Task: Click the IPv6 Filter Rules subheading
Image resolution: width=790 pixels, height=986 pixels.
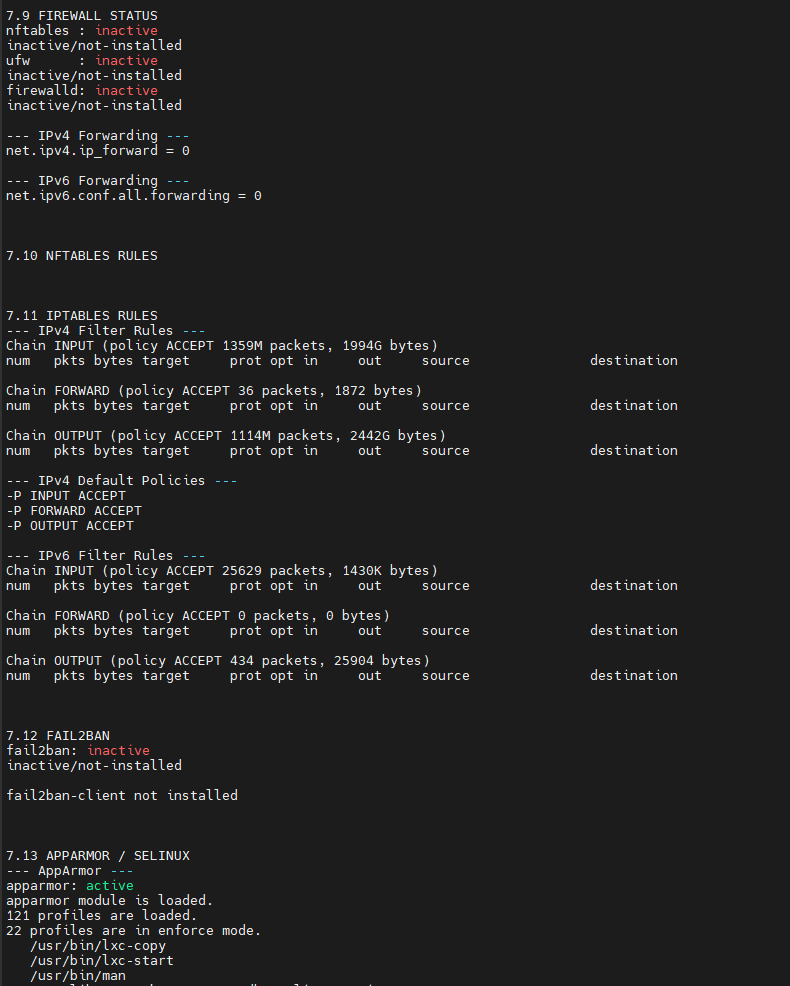Action: 106,556
